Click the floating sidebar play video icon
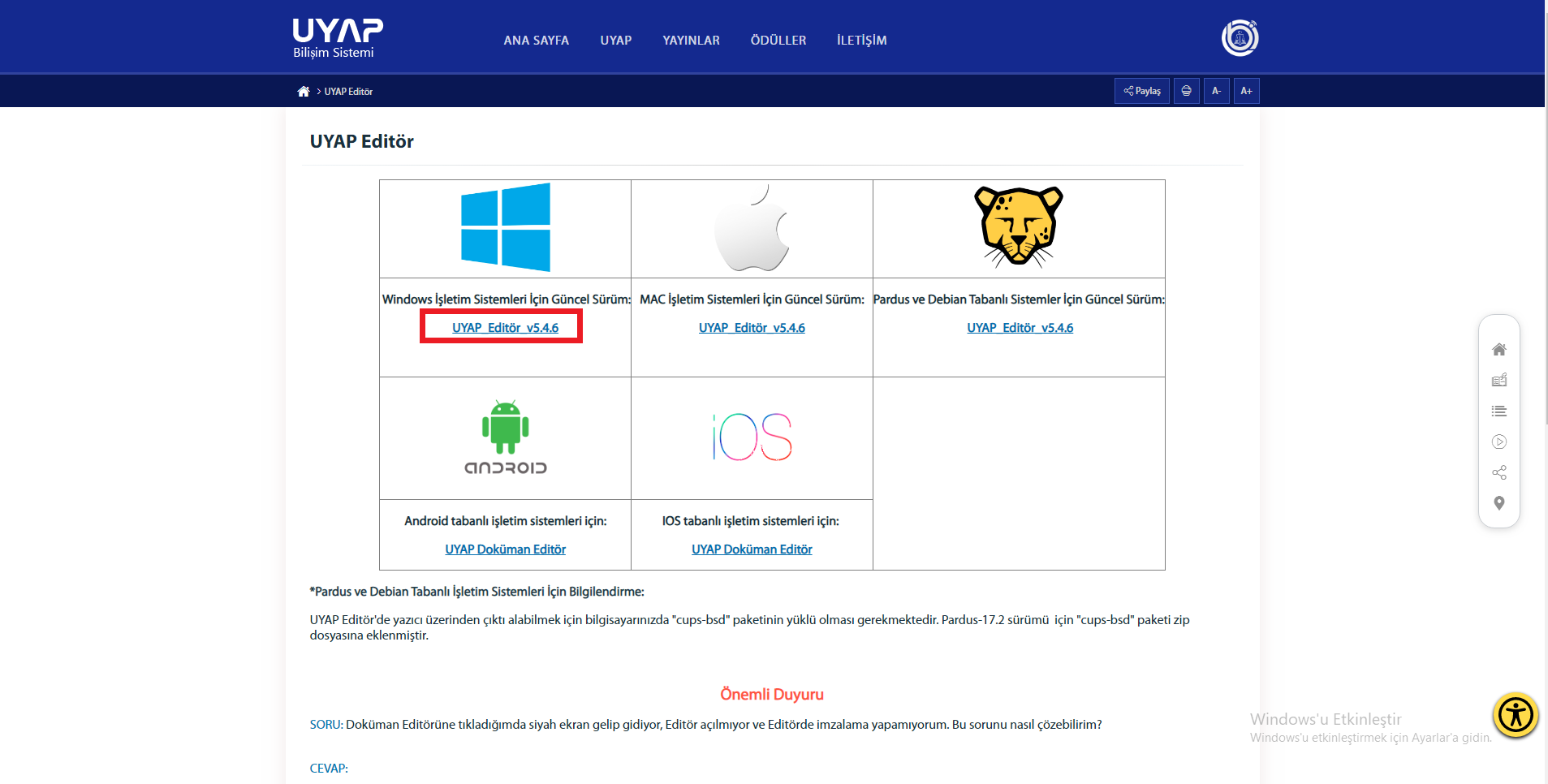Screen dimensions: 1548x784 point(1498,442)
